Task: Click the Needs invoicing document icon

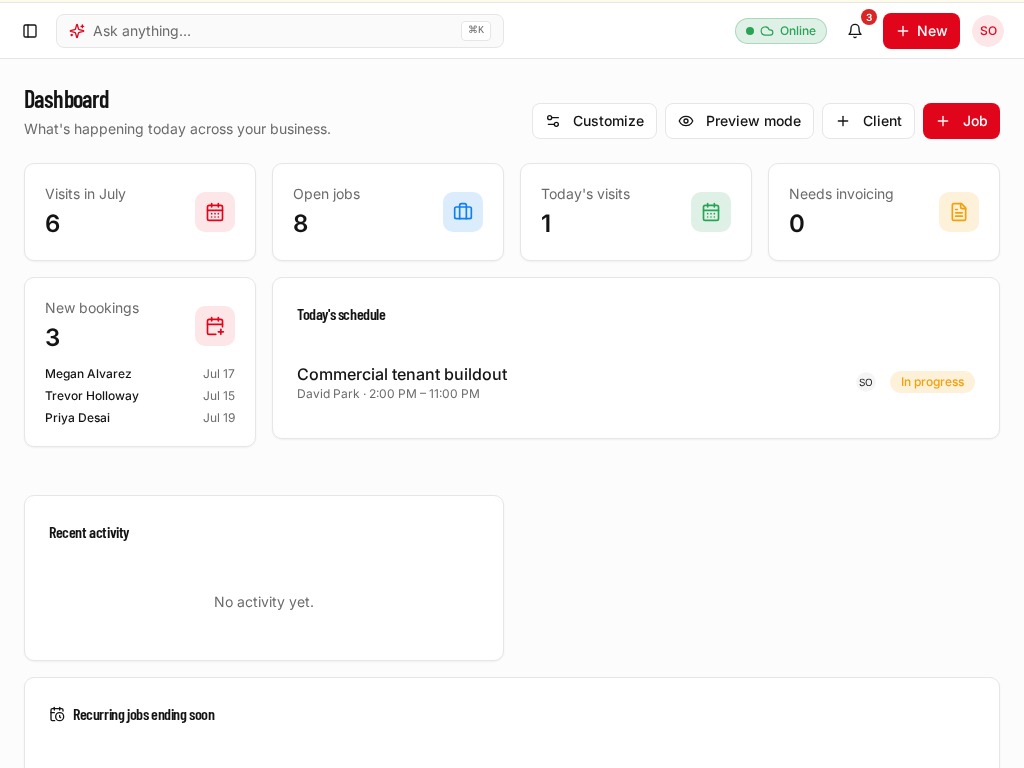Action: point(959,212)
